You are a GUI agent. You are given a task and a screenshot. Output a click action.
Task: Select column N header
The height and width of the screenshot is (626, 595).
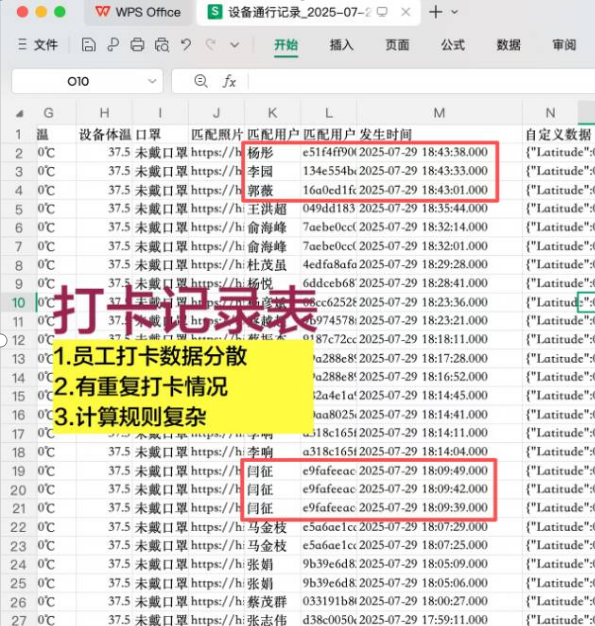click(x=550, y=113)
